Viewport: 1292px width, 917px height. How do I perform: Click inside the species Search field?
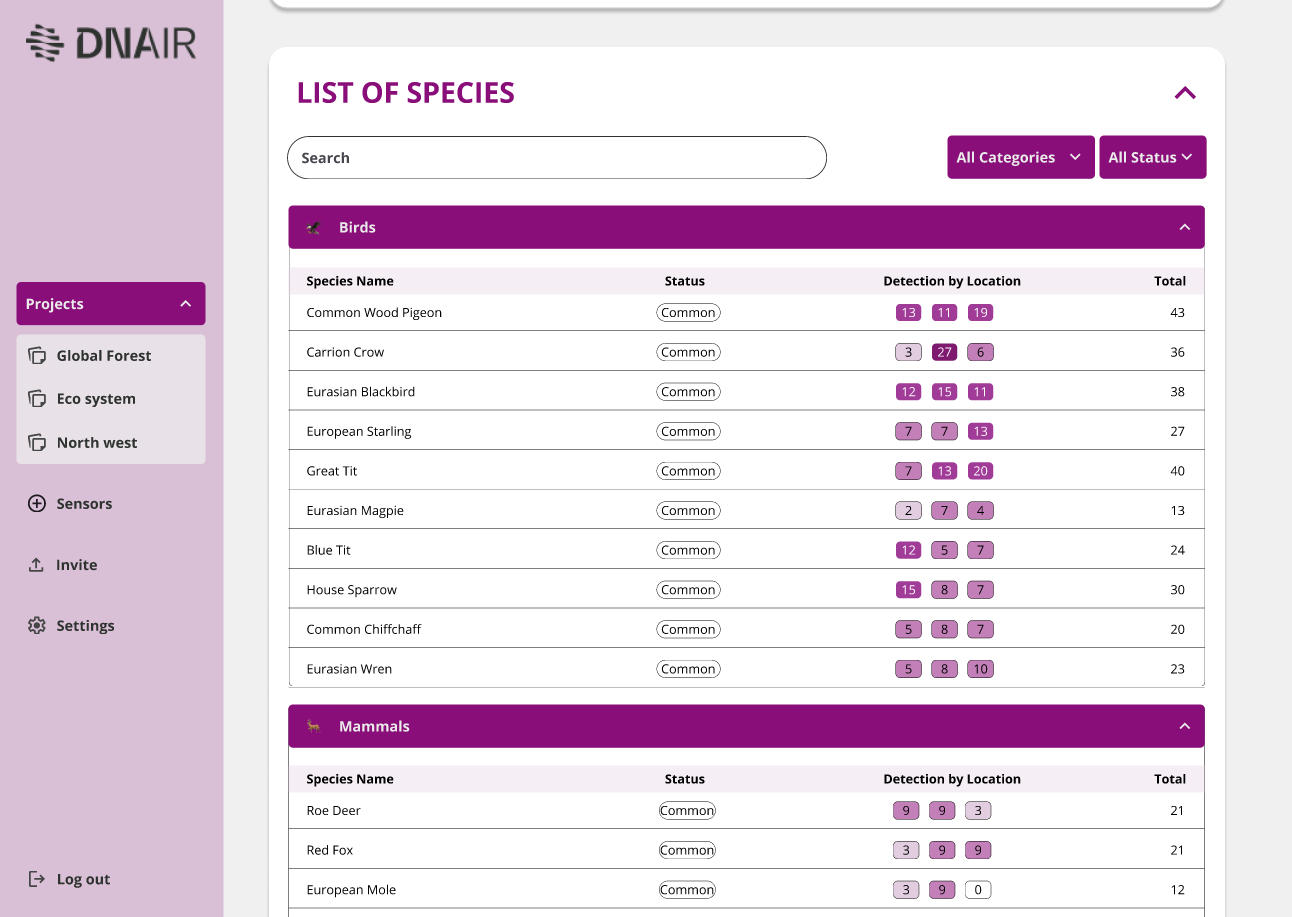[556, 158]
